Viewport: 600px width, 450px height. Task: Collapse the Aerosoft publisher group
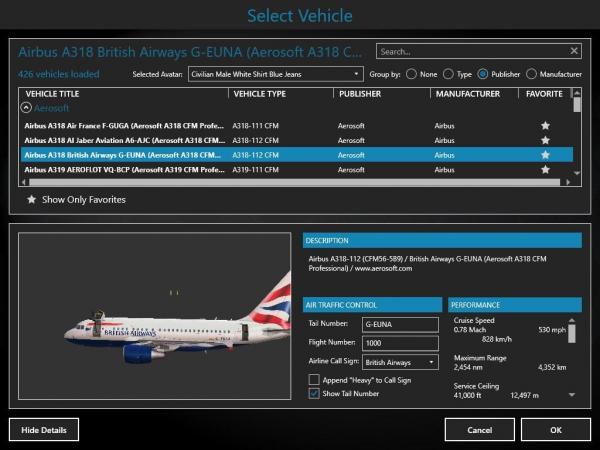[26, 108]
